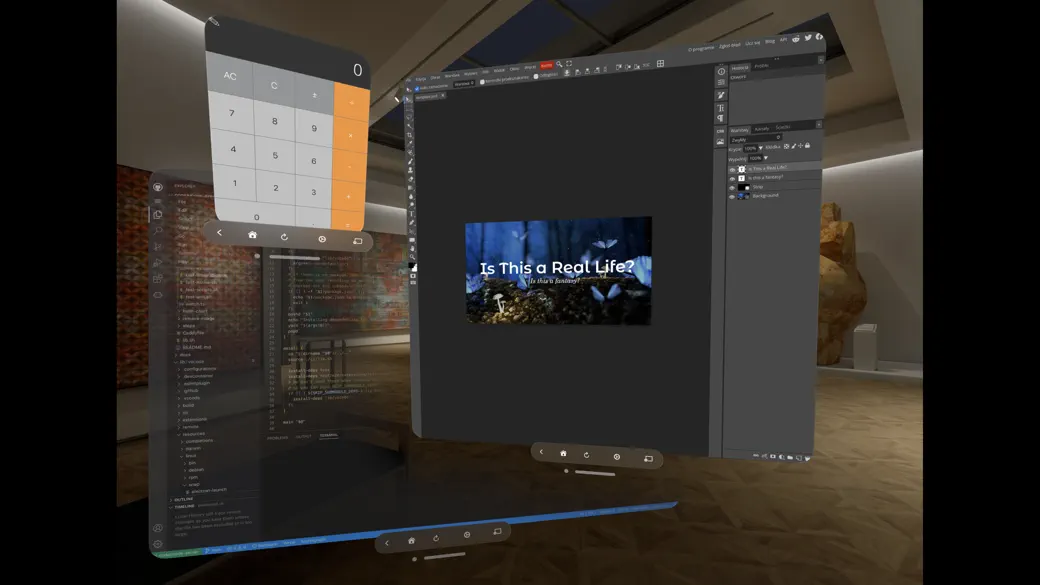Hide the 'Is this a fantasy?' layer
The image size is (1040, 585).
click(x=732, y=179)
